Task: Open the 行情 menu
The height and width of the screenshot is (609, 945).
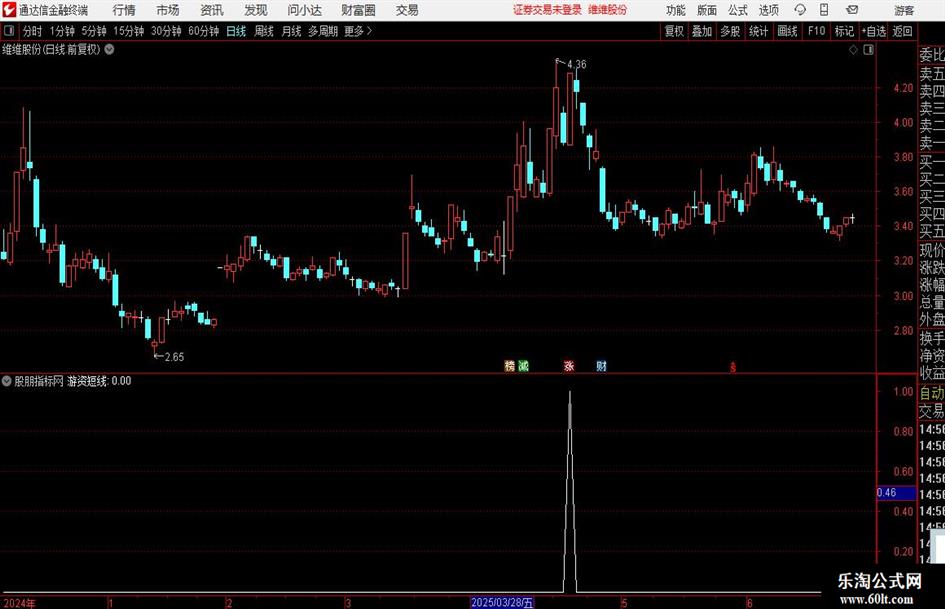Action: (x=124, y=10)
